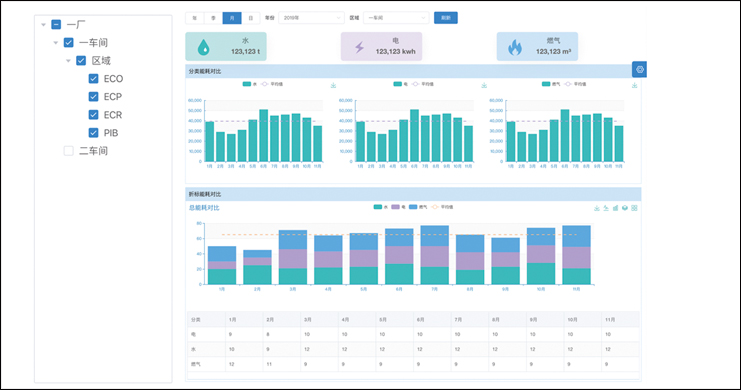Click the blue refresh (刷新) button
The image size is (741, 390).
[x=446, y=18]
